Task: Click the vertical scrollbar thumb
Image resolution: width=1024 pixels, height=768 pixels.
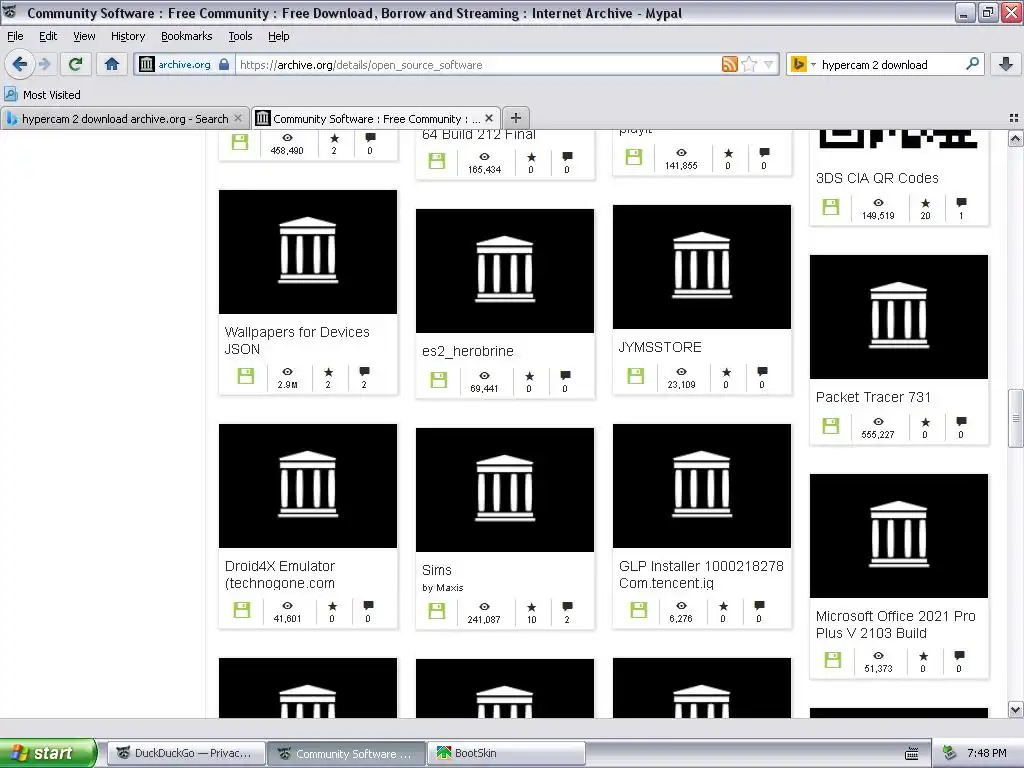Action: [1015, 418]
